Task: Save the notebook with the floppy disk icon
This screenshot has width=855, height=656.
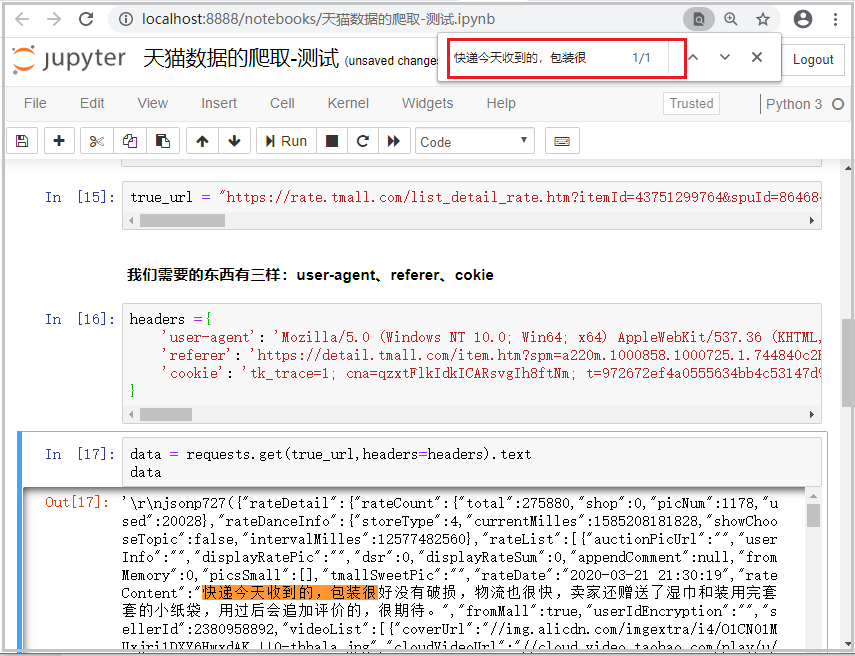Action: 22,141
